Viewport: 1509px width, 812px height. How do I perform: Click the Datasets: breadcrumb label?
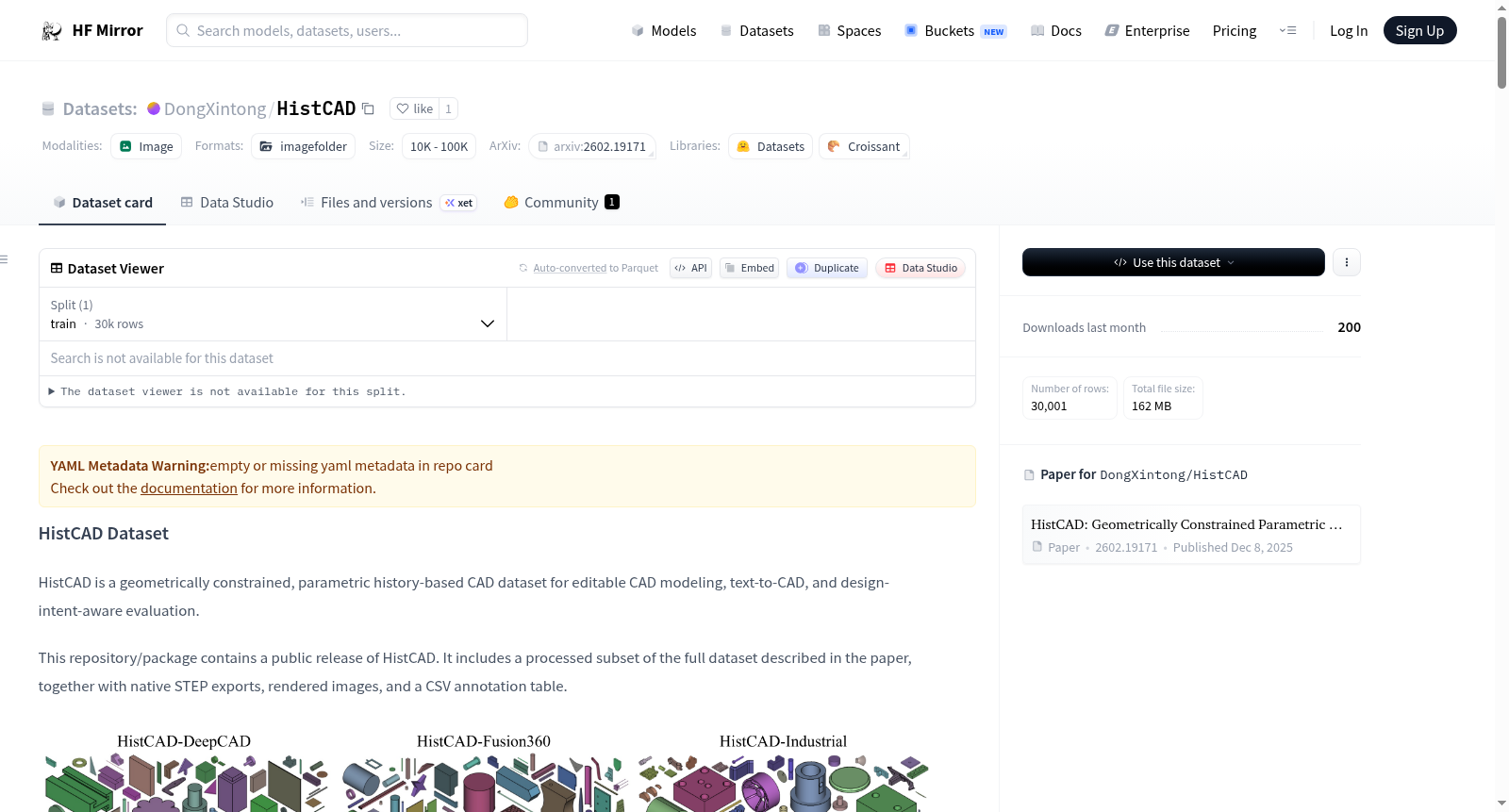click(100, 109)
